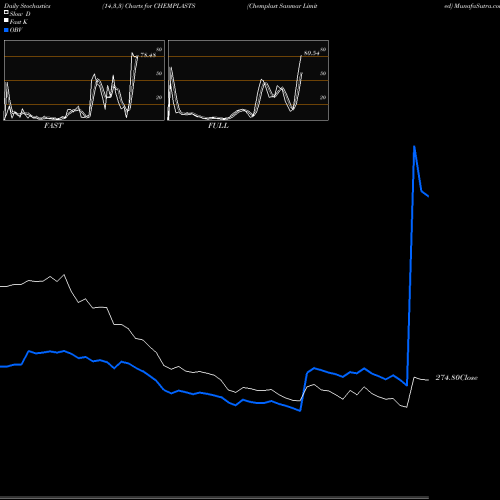The image size is (500, 500).
Task: Click the 50 axis label in FULL chart
Action: tap(323, 73)
